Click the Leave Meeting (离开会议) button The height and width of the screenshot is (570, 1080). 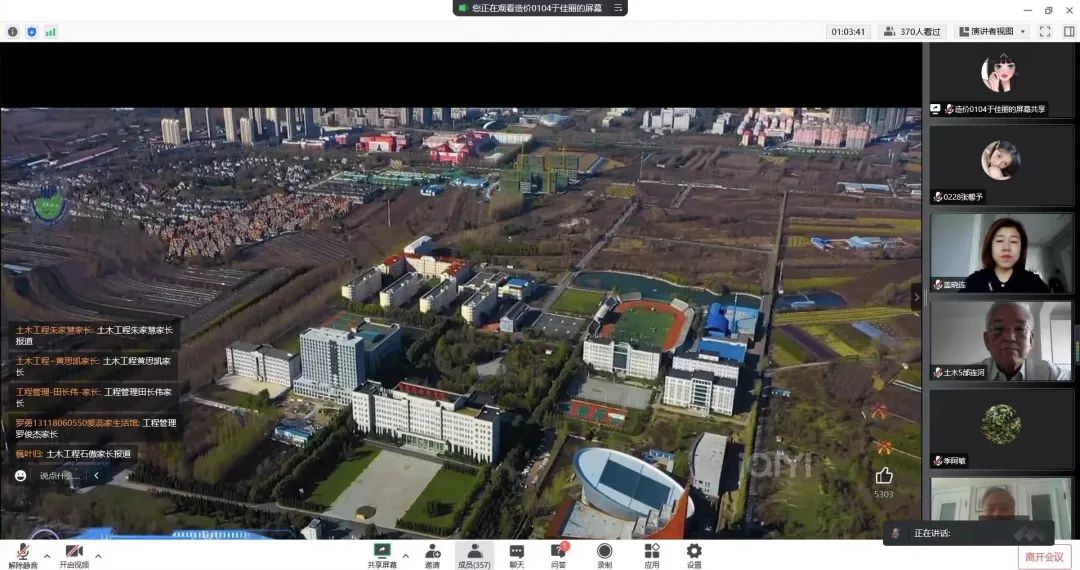[1044, 557]
